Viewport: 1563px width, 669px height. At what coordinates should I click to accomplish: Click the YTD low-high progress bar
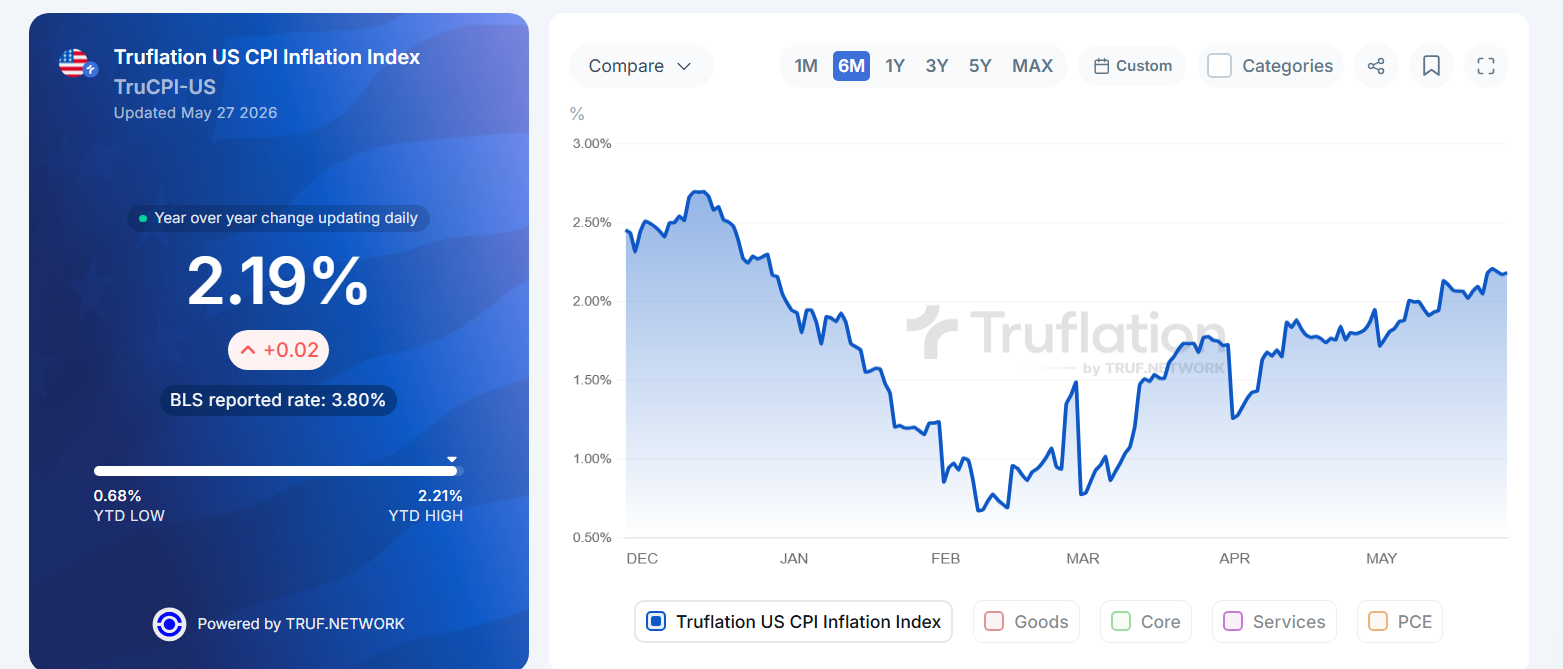click(278, 471)
